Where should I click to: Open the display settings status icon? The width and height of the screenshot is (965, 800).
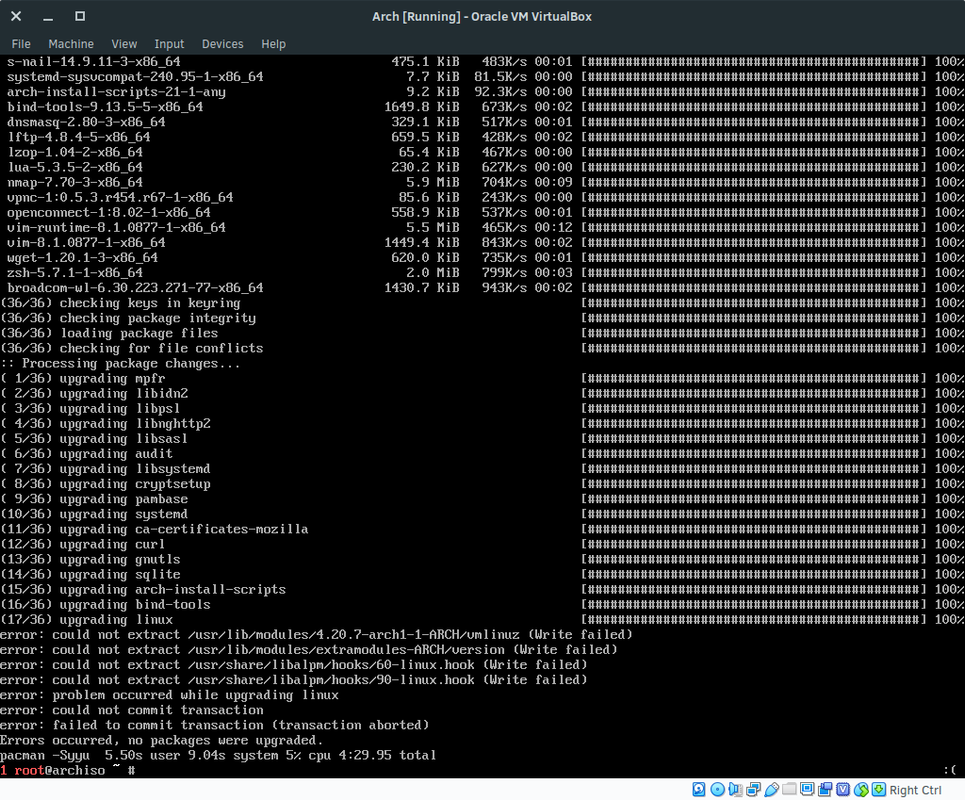[807, 790]
